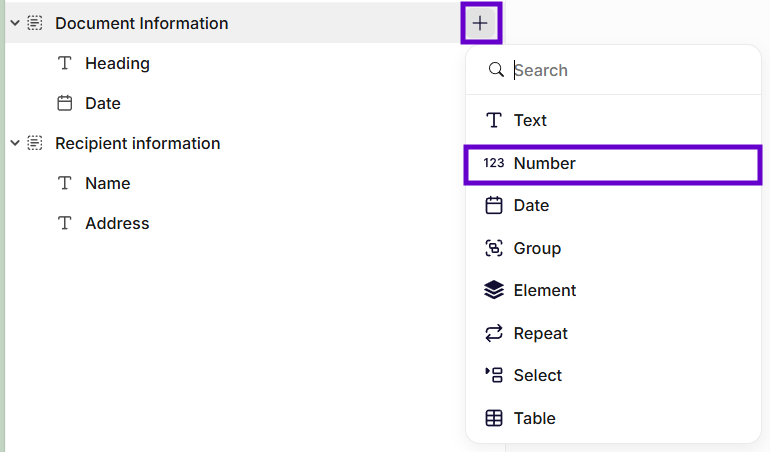Click the Repeat arrows icon
The height and width of the screenshot is (452, 770).
point(494,333)
